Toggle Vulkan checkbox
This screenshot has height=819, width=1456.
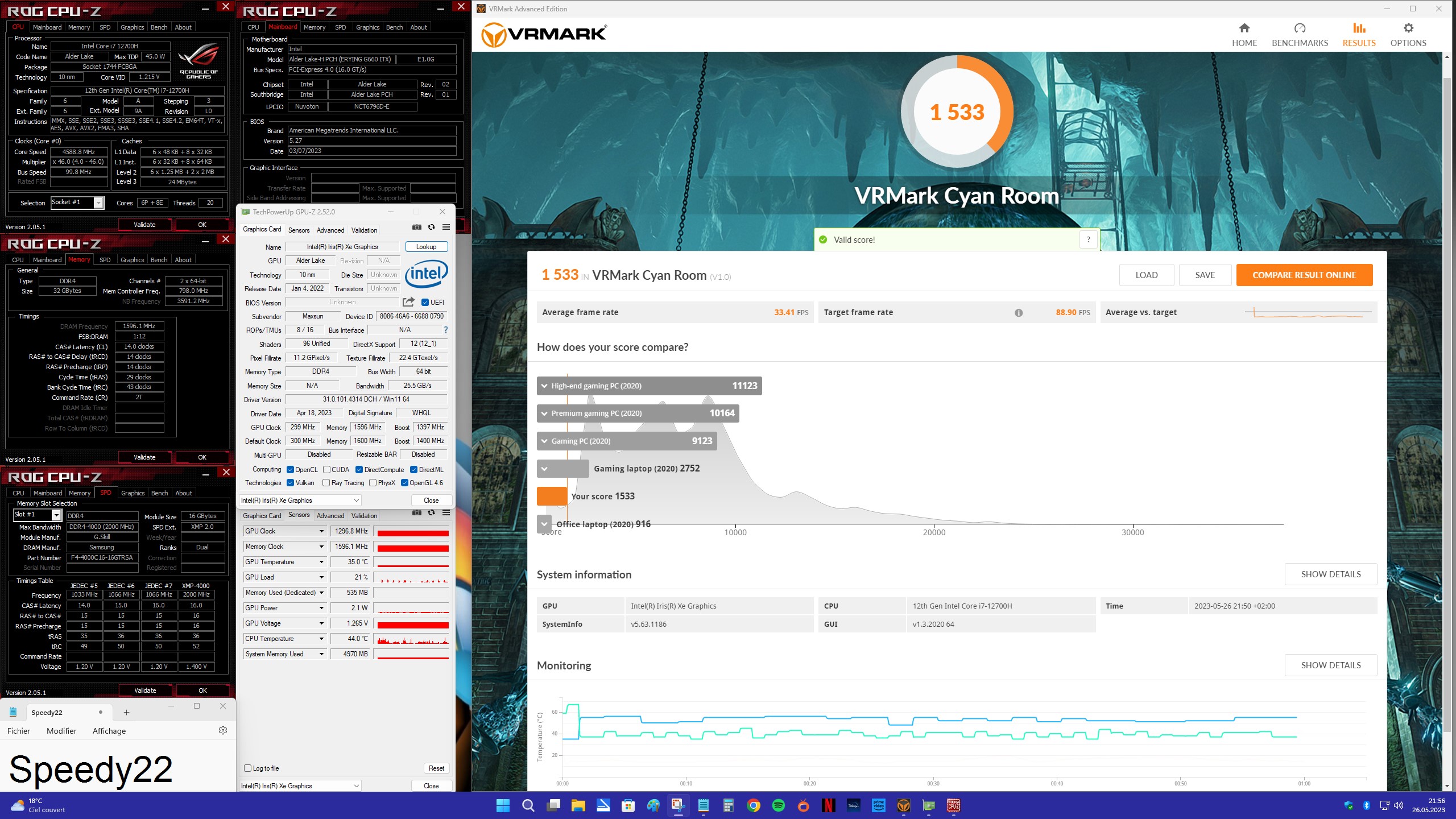[x=291, y=483]
